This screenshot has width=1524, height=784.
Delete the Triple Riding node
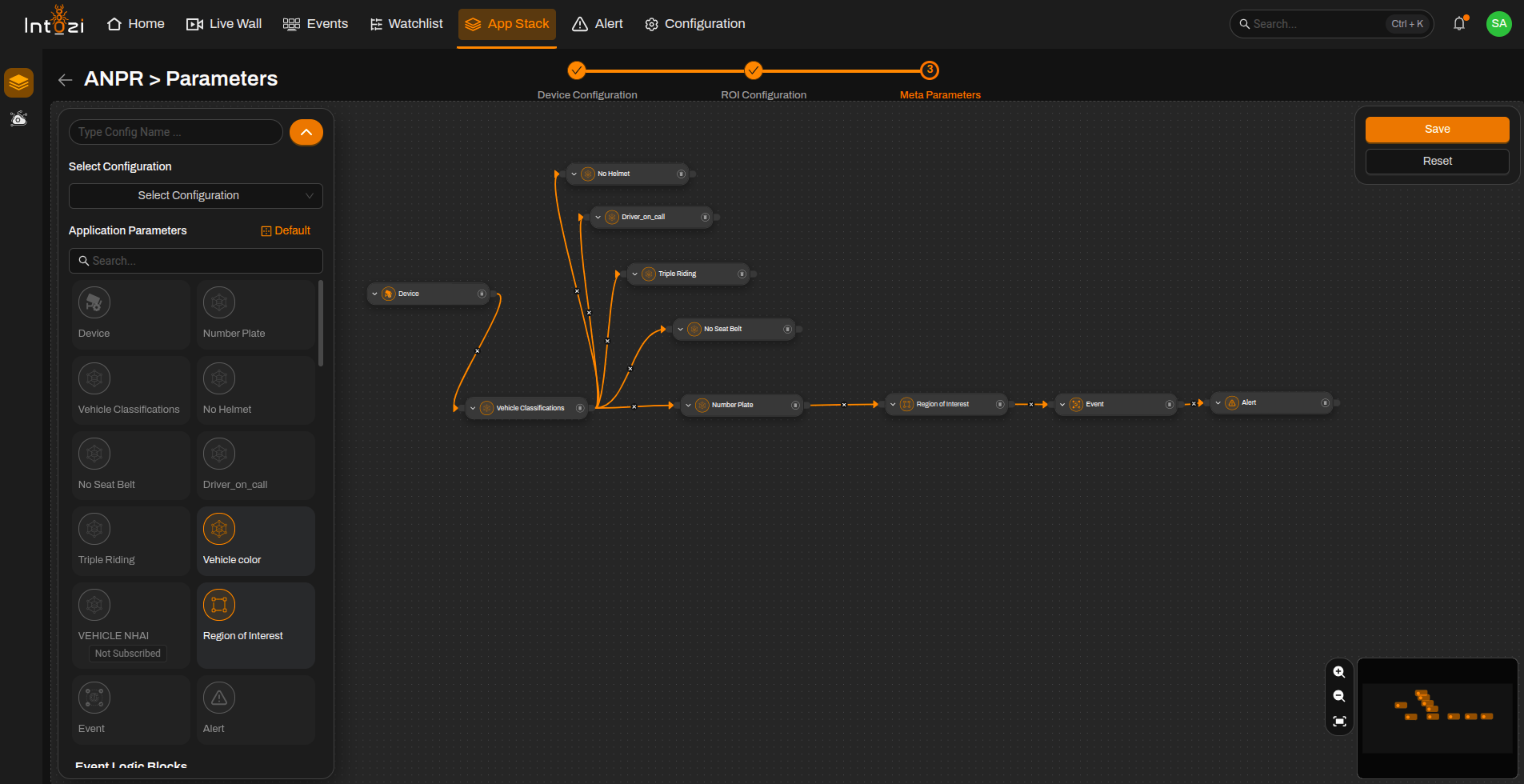(x=742, y=274)
